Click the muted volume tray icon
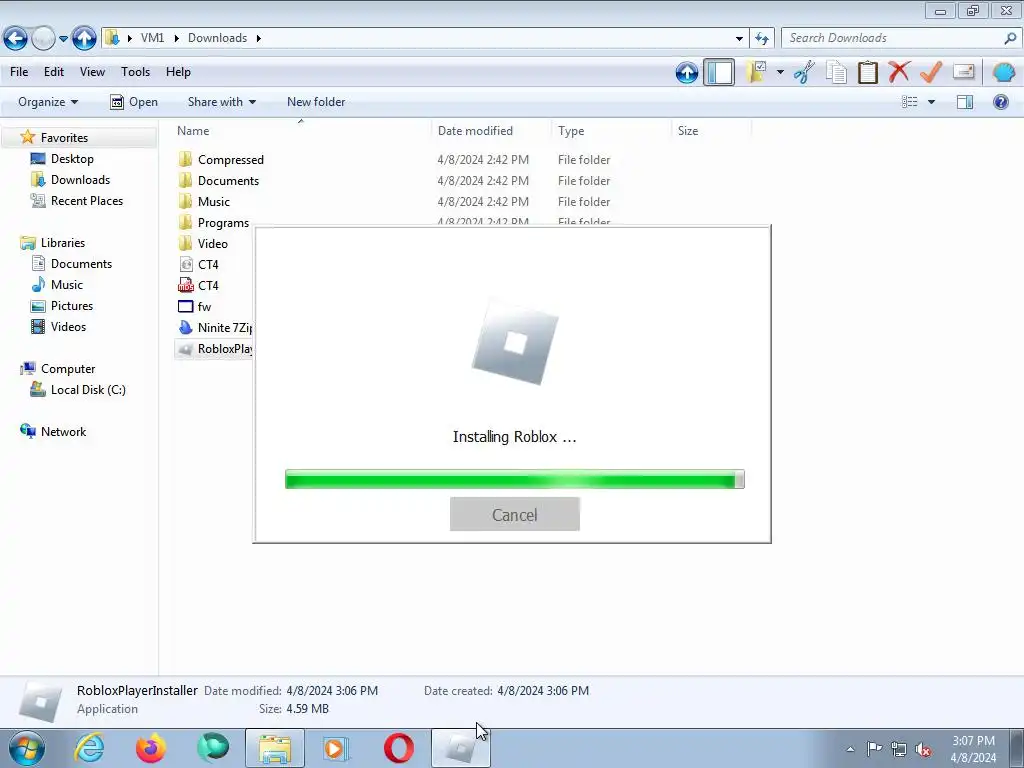The width and height of the screenshot is (1024, 768). (x=923, y=749)
